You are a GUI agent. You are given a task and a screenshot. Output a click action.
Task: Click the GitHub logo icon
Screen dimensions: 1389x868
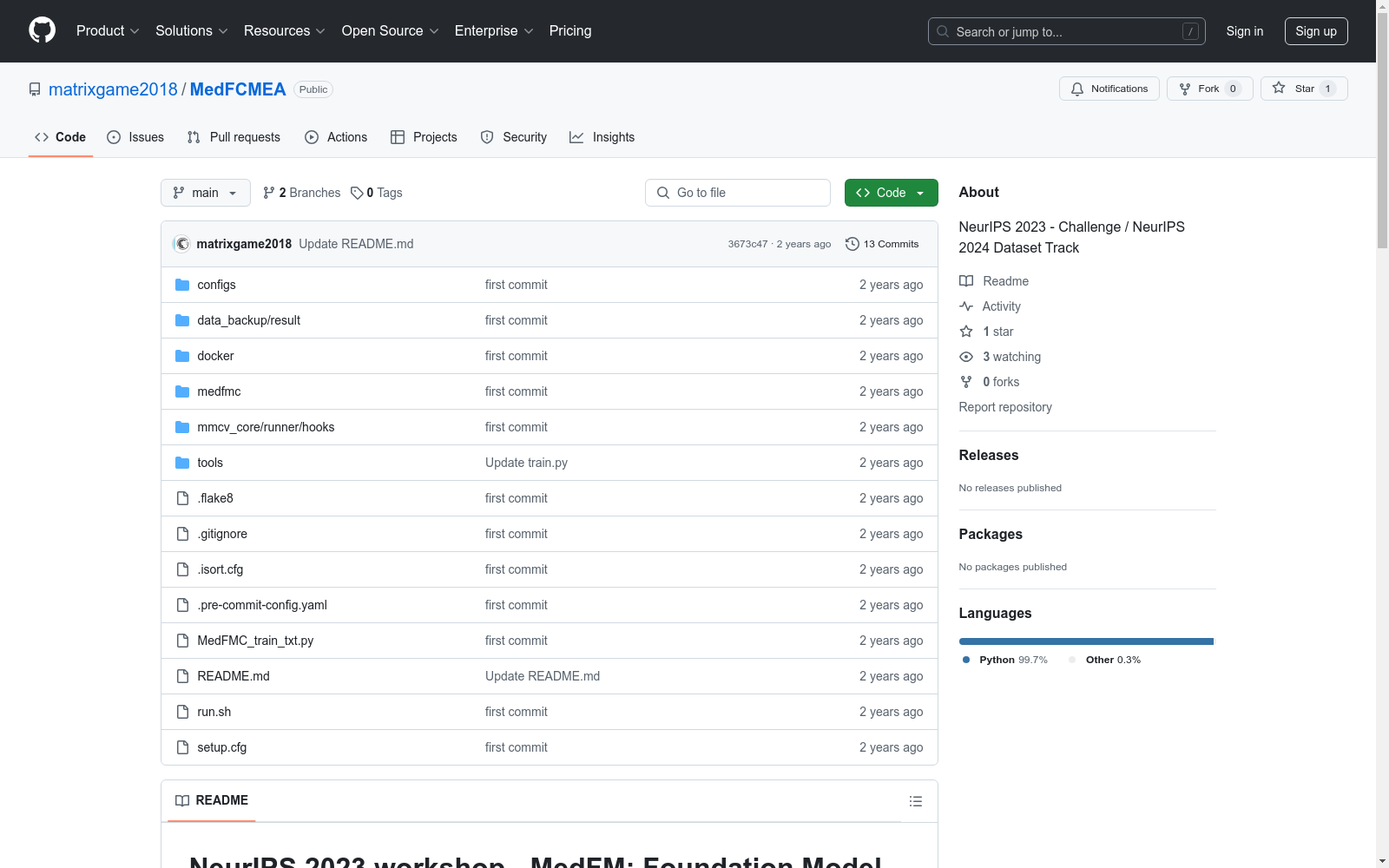pos(42,30)
